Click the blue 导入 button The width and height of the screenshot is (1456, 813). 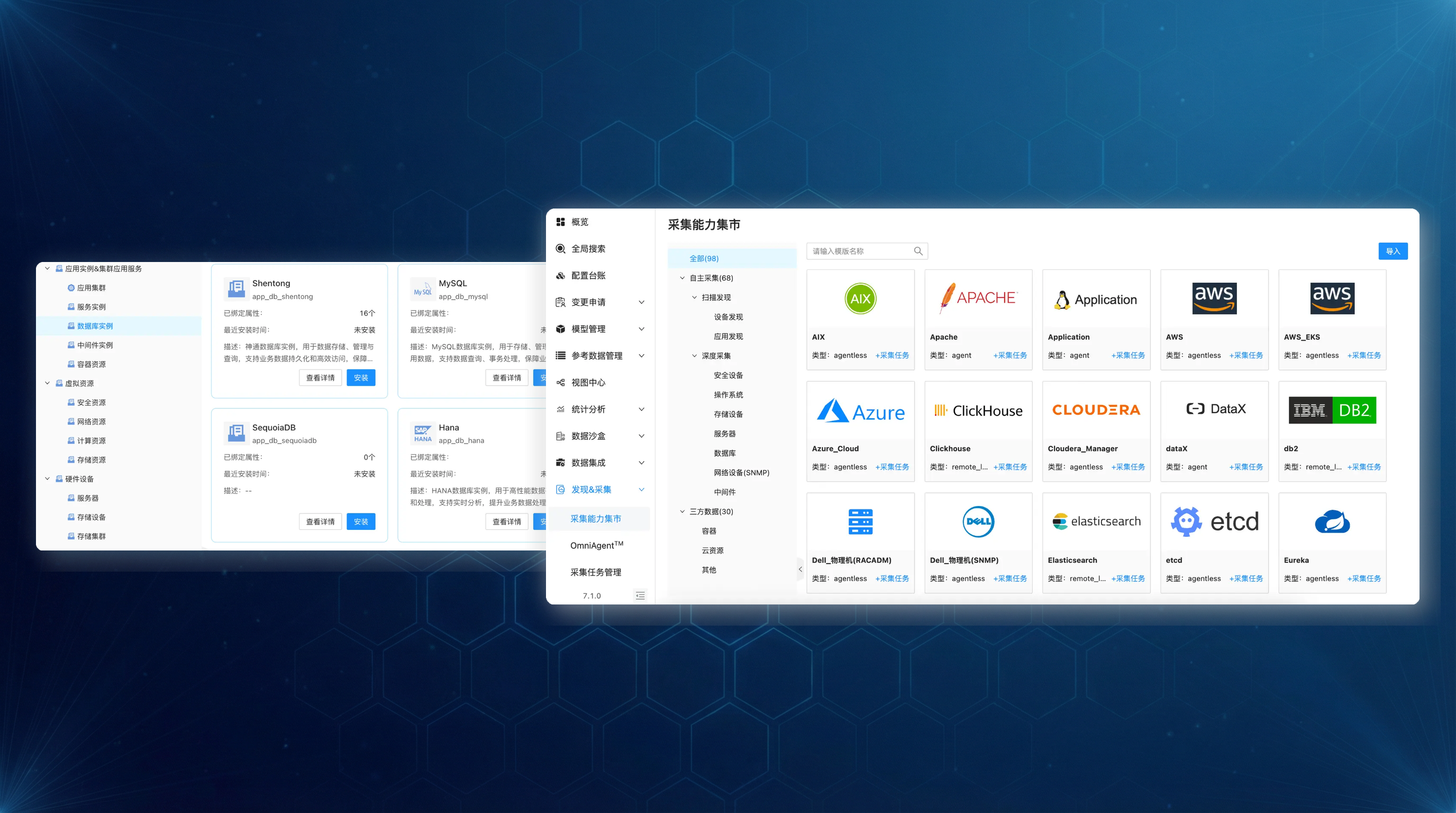(1393, 251)
